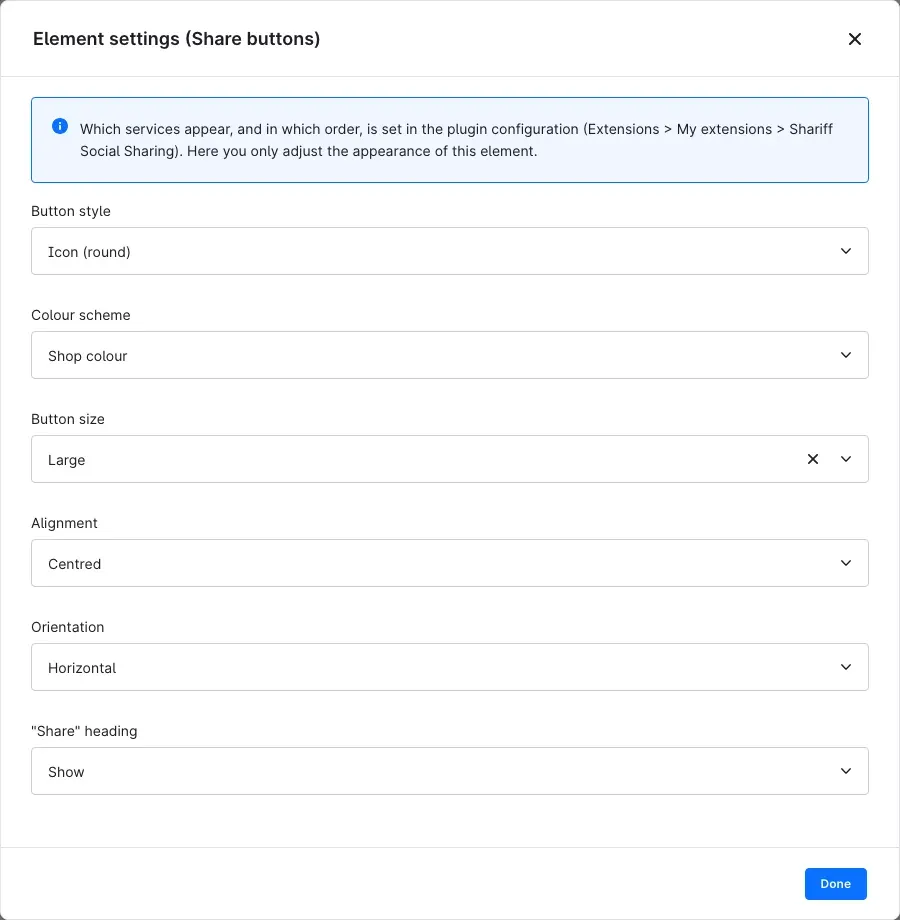The height and width of the screenshot is (920, 900).
Task: Open the Button style dropdown
Action: pyautogui.click(x=449, y=251)
